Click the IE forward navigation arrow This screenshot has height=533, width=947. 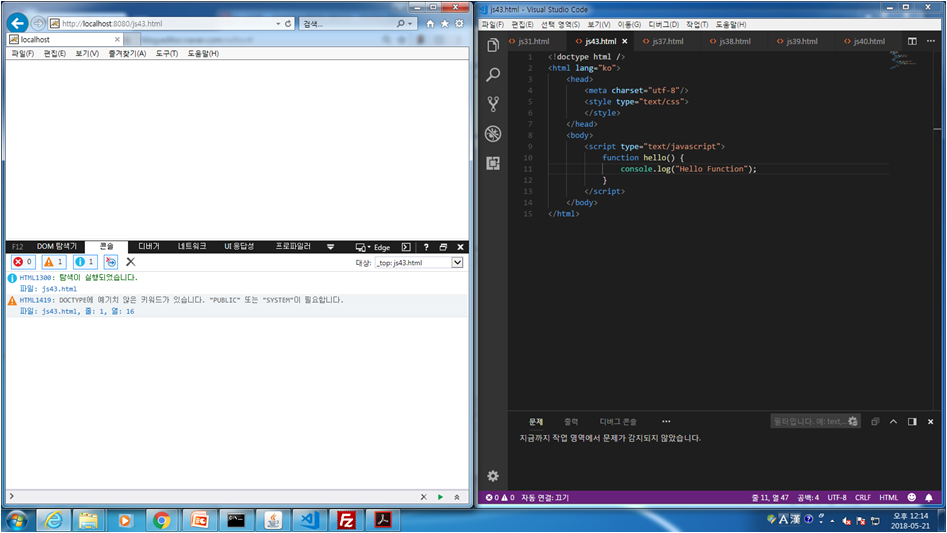[38, 24]
